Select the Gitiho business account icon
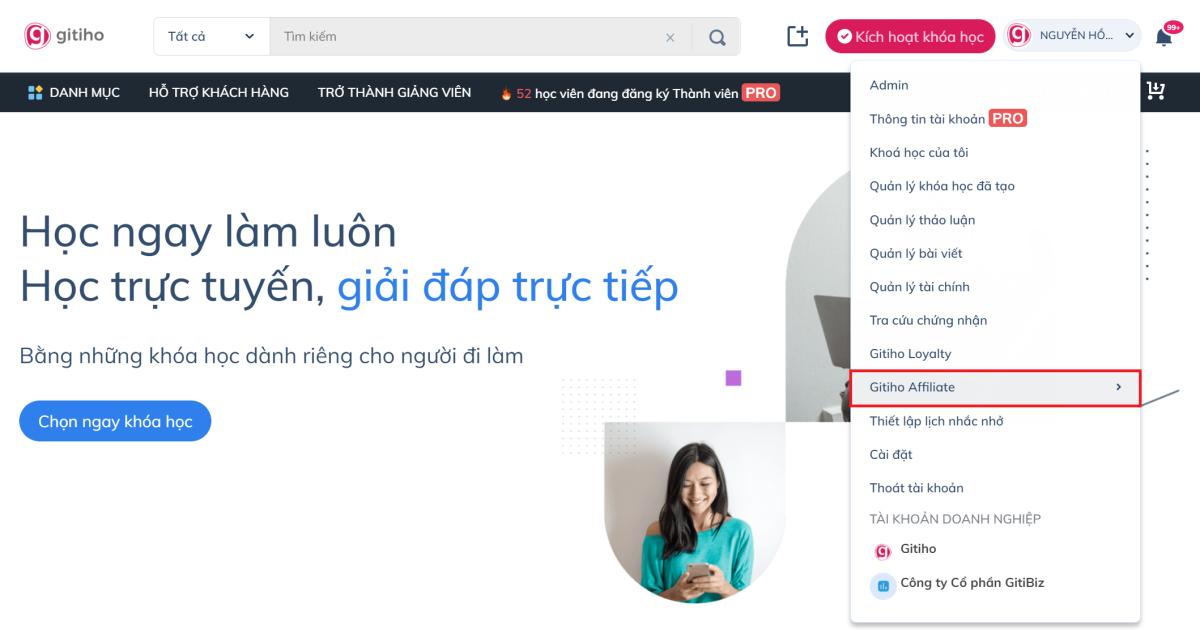Screen dimensions: 1200x630 [x=882, y=549]
